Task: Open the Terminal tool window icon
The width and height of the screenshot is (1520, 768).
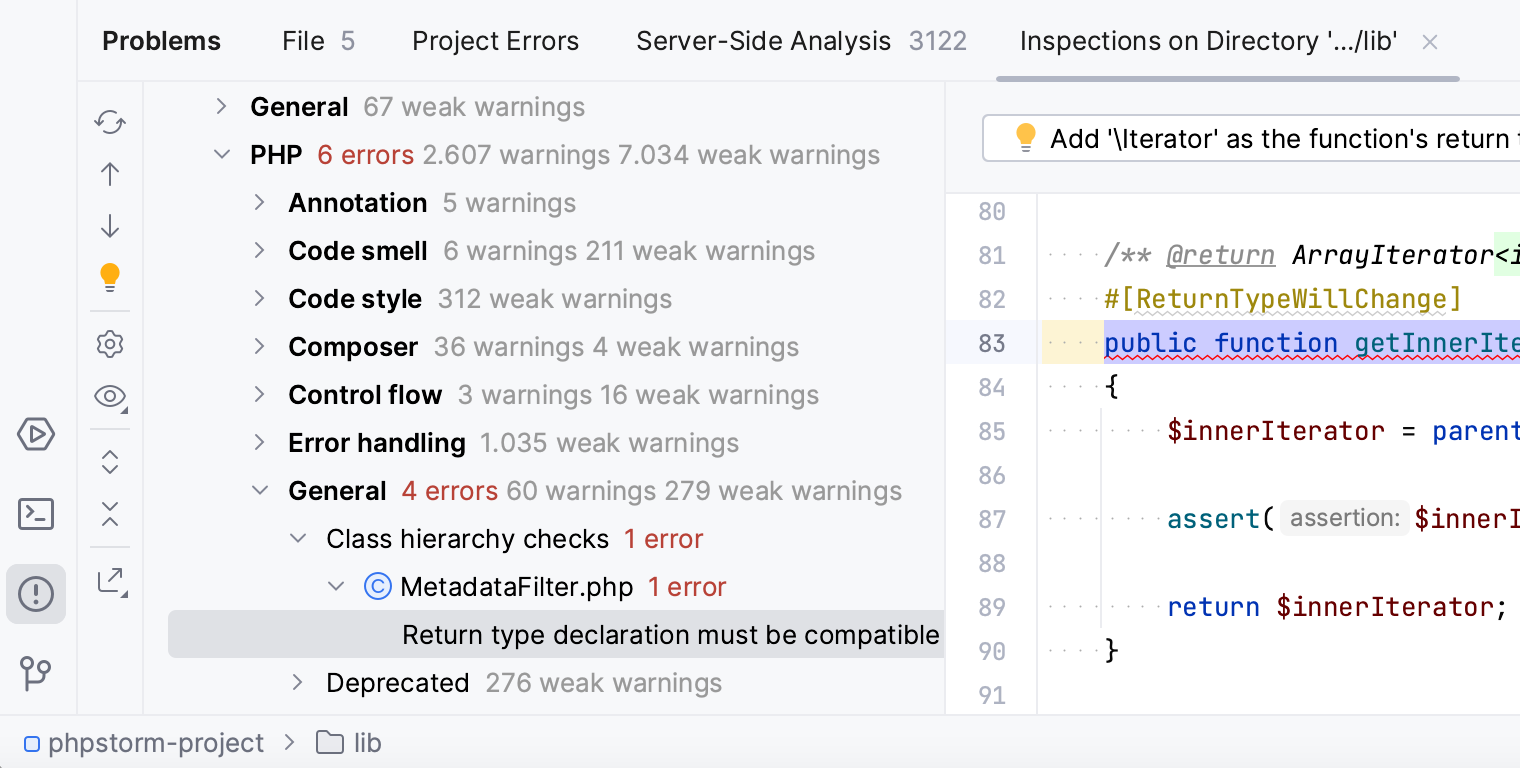Action: click(36, 513)
